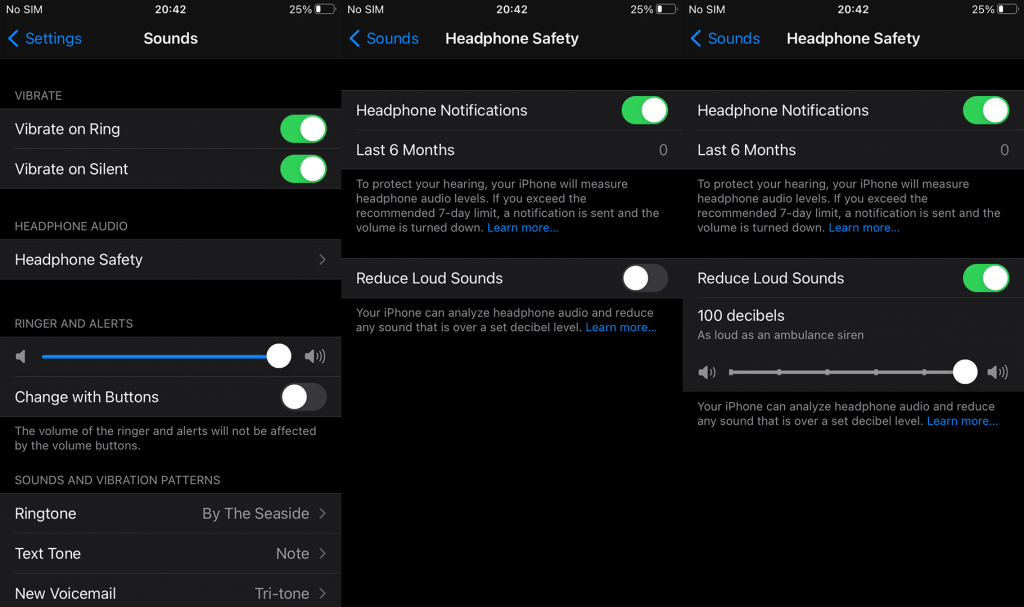1024x607 pixels.
Task: Click low volume speaker icon under Ringer and Alerts
Action: click(x=21, y=356)
